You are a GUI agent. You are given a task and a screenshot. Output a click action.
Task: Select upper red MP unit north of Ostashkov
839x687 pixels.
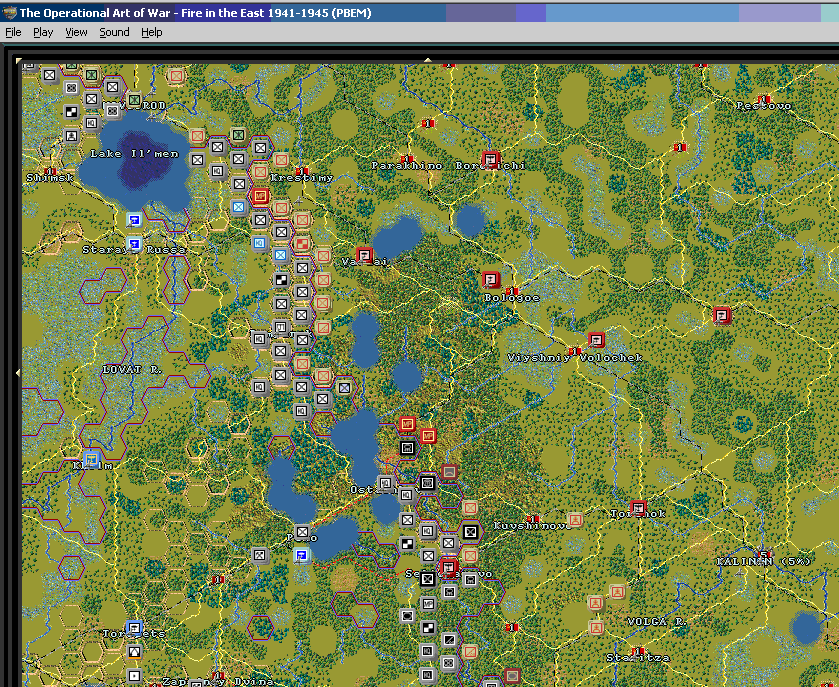(407, 424)
